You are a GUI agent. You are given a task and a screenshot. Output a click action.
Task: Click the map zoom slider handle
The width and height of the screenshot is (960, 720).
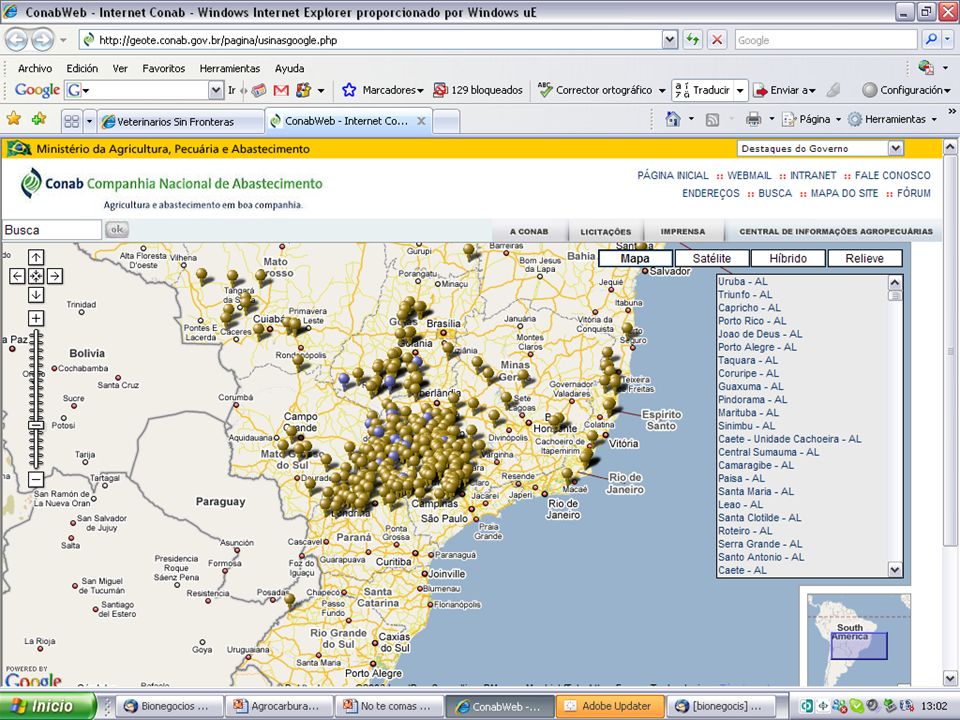36,425
